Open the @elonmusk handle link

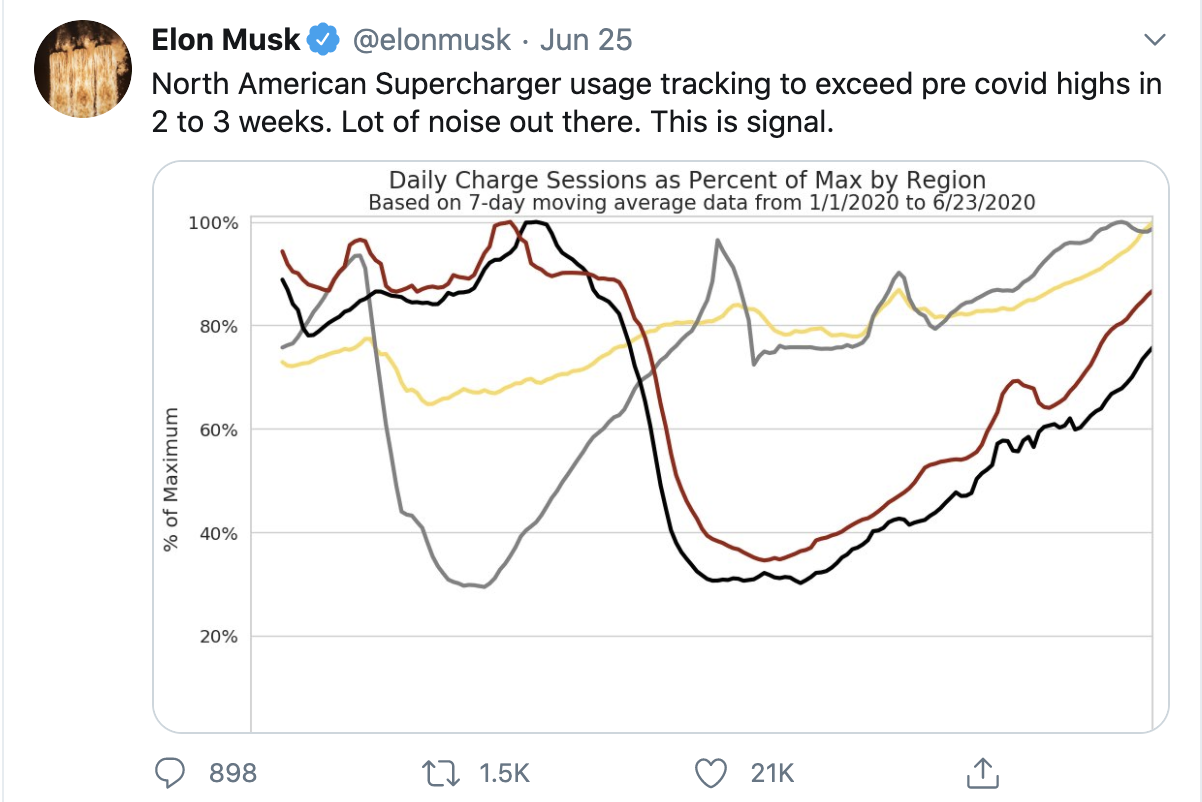pos(429,40)
